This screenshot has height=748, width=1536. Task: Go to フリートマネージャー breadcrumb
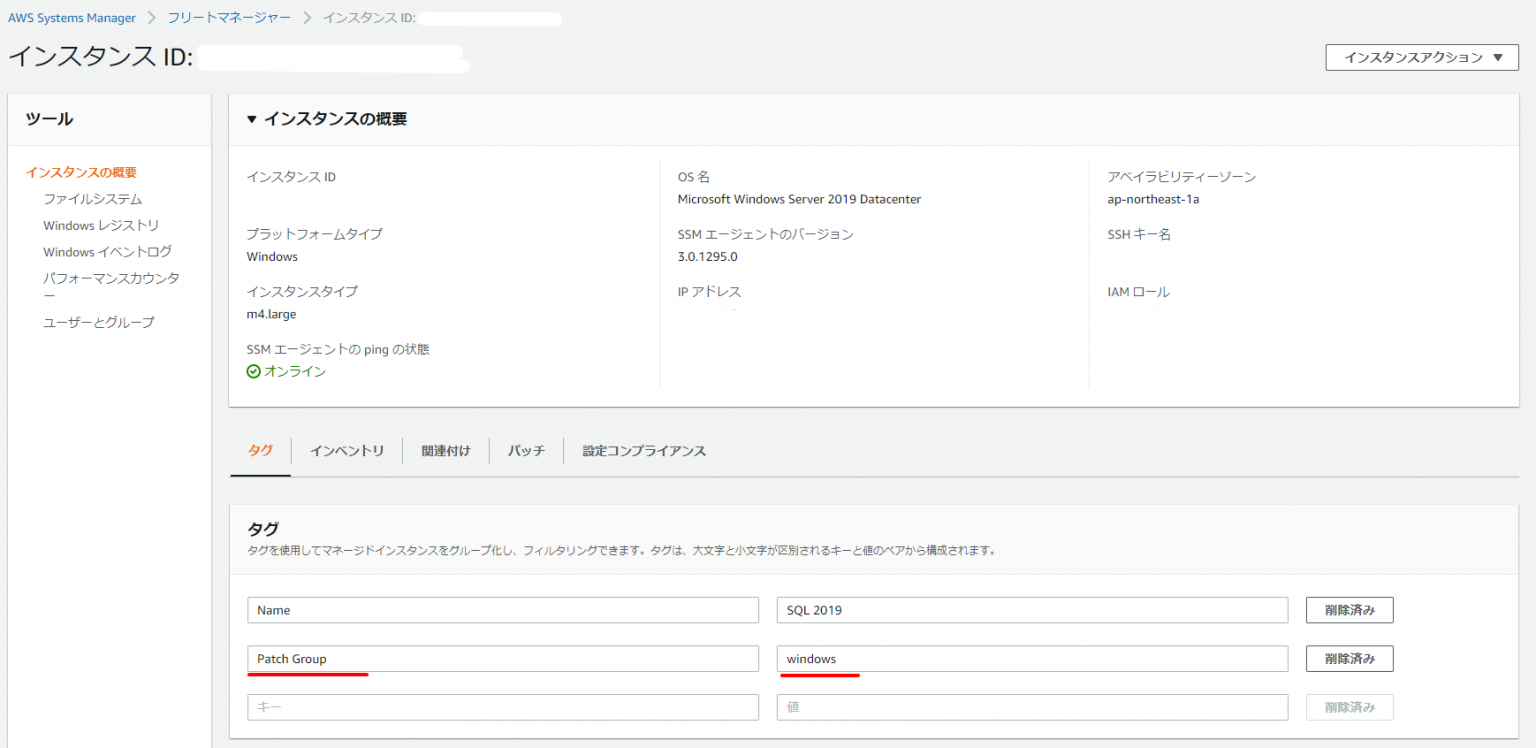[x=229, y=18]
